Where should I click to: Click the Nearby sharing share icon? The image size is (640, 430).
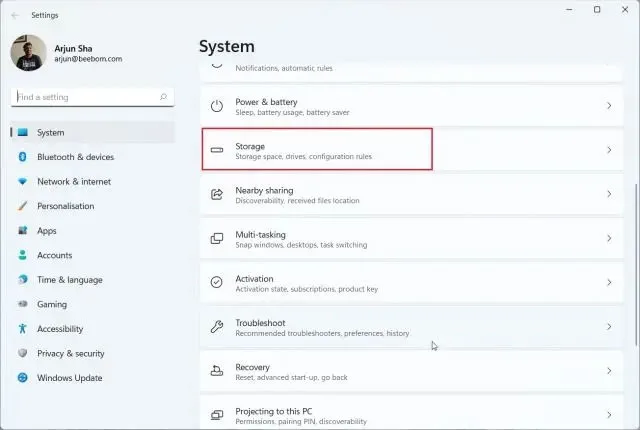click(x=217, y=194)
